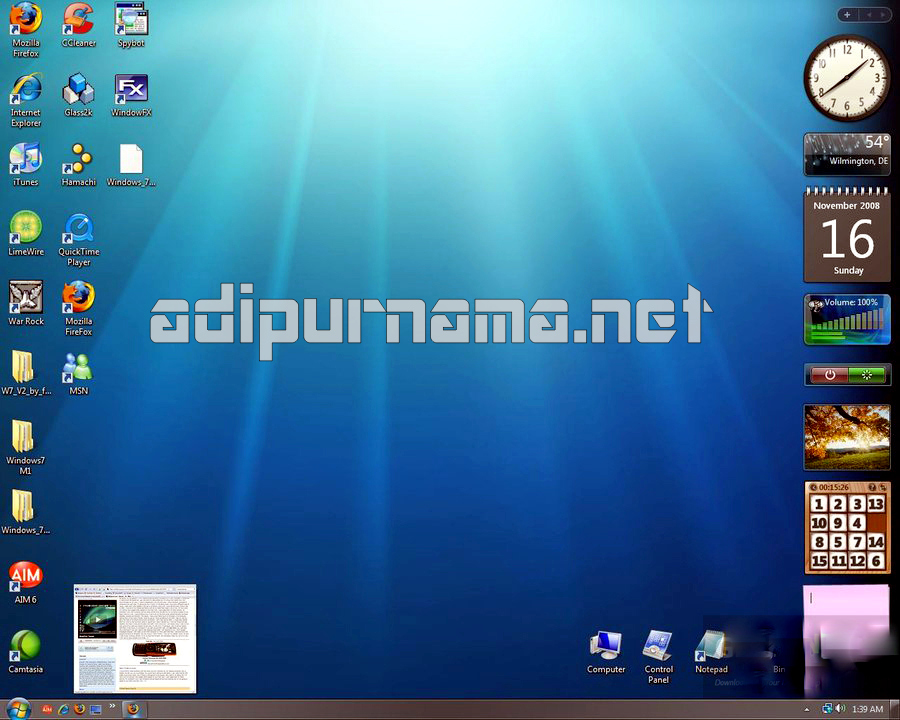The width and height of the screenshot is (900, 720).
Task: Open the Computer desktop icon
Action: point(606,652)
